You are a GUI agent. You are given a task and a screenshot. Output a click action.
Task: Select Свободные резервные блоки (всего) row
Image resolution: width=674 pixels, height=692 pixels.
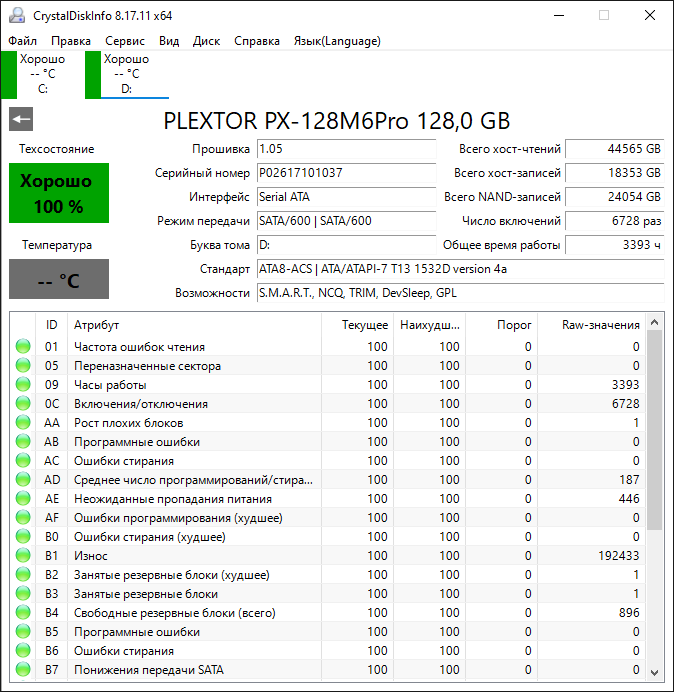(x=328, y=612)
